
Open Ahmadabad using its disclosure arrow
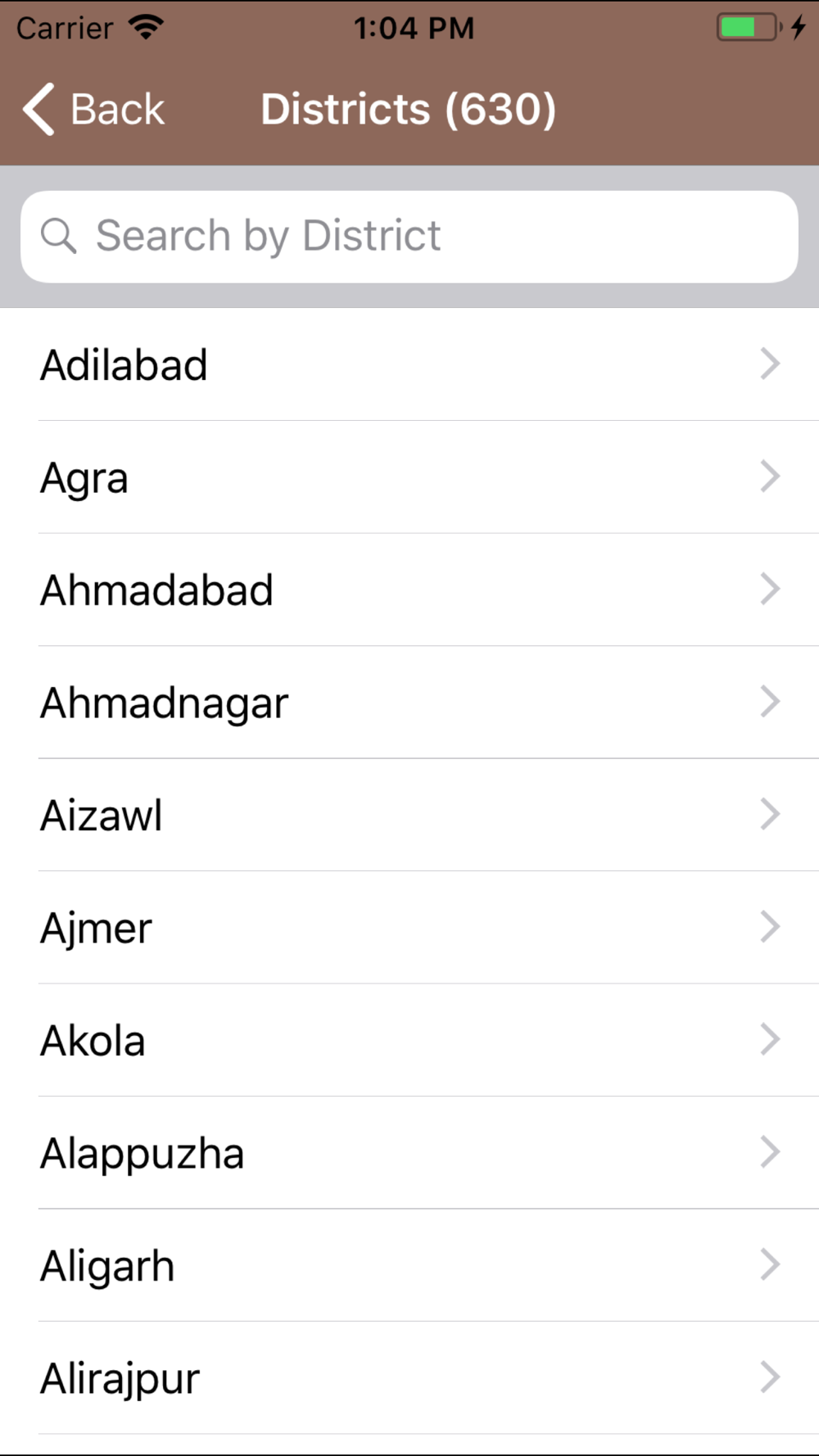[770, 589]
